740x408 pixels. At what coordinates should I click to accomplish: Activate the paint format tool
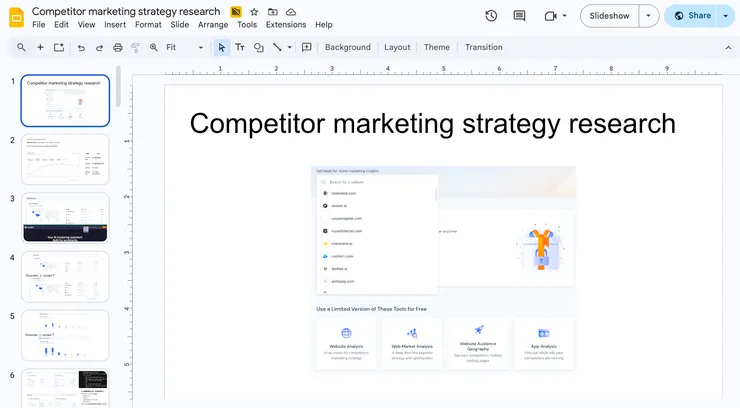coord(135,47)
